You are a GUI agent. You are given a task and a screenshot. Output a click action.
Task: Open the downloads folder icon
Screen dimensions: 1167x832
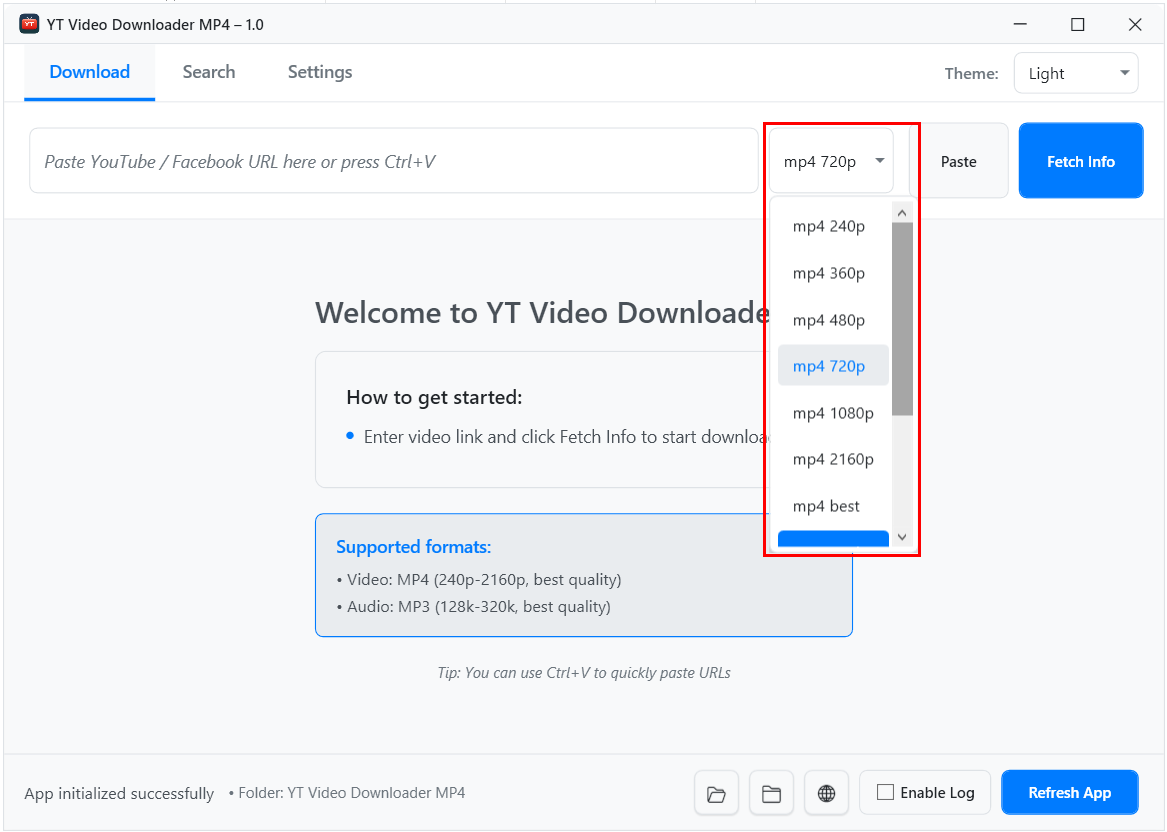click(x=716, y=792)
